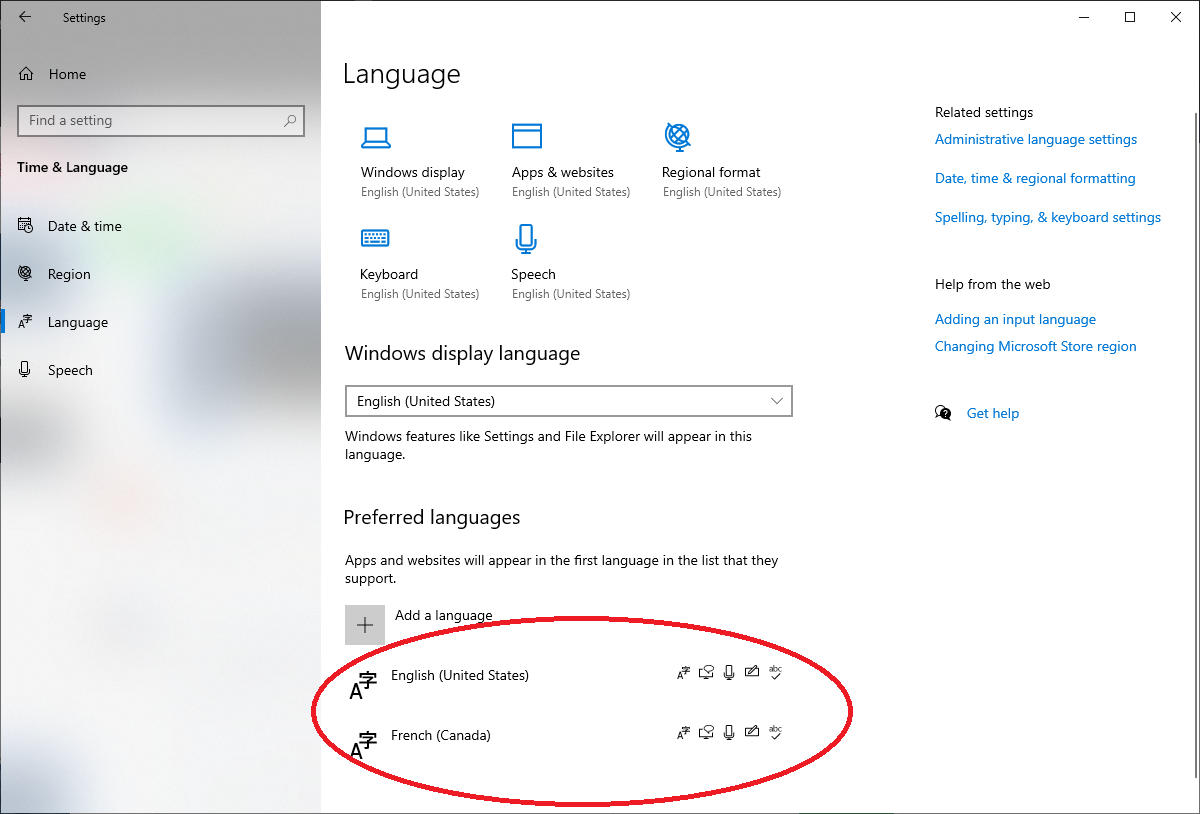Click spell-check abc icon in French row

click(x=775, y=733)
